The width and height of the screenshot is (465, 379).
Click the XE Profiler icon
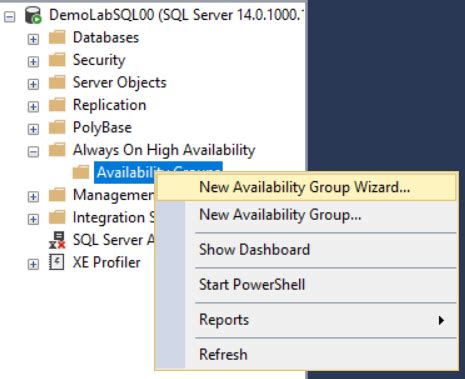click(x=57, y=262)
